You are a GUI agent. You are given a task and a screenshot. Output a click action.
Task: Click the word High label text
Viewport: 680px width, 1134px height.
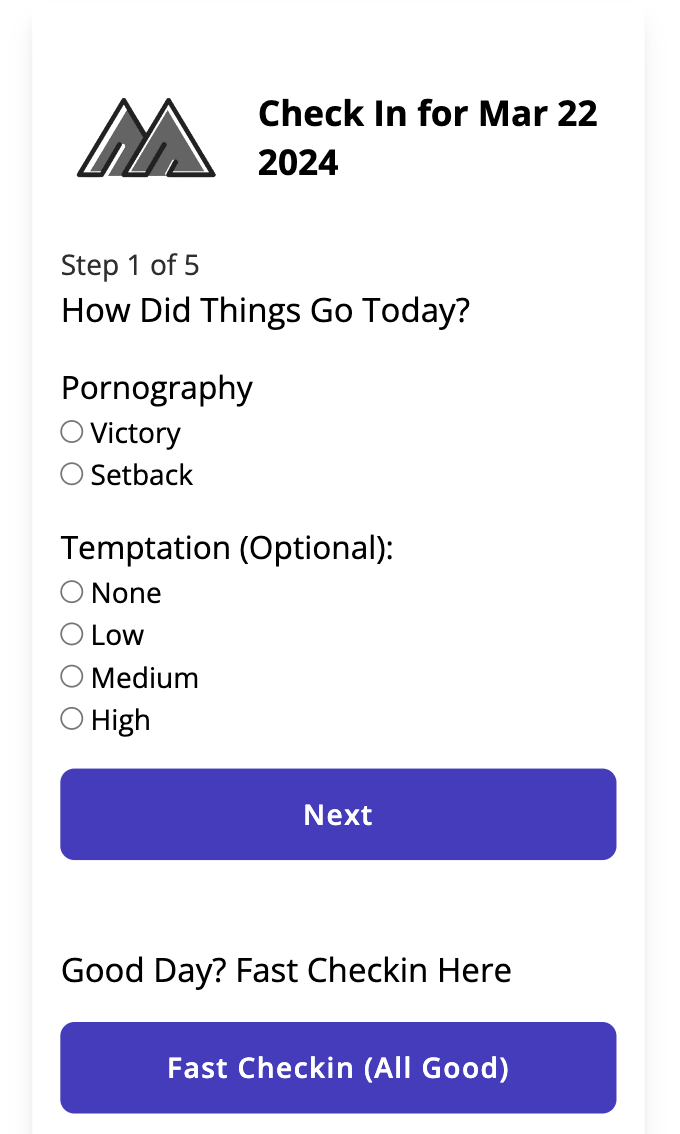121,721
